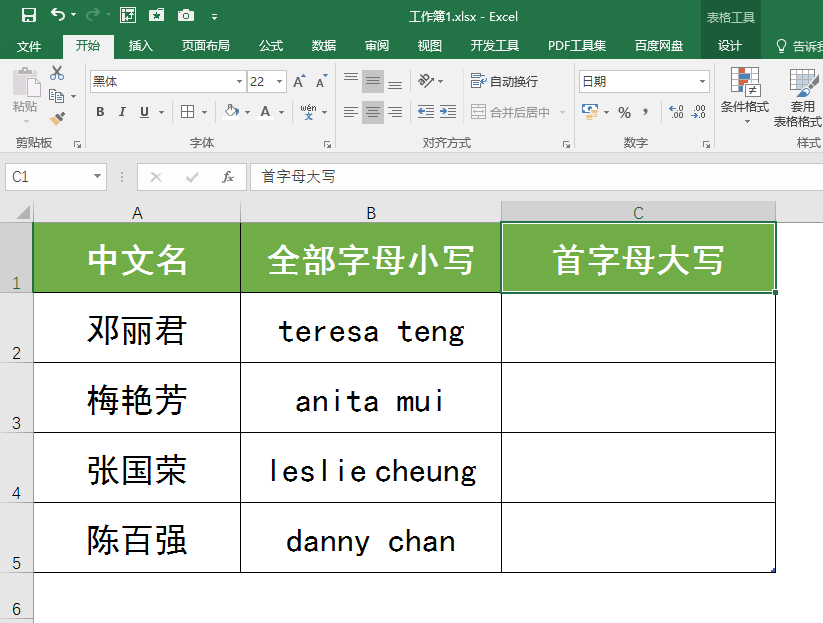823x623 pixels.
Task: Click the increase indent icon
Action: 448,111
